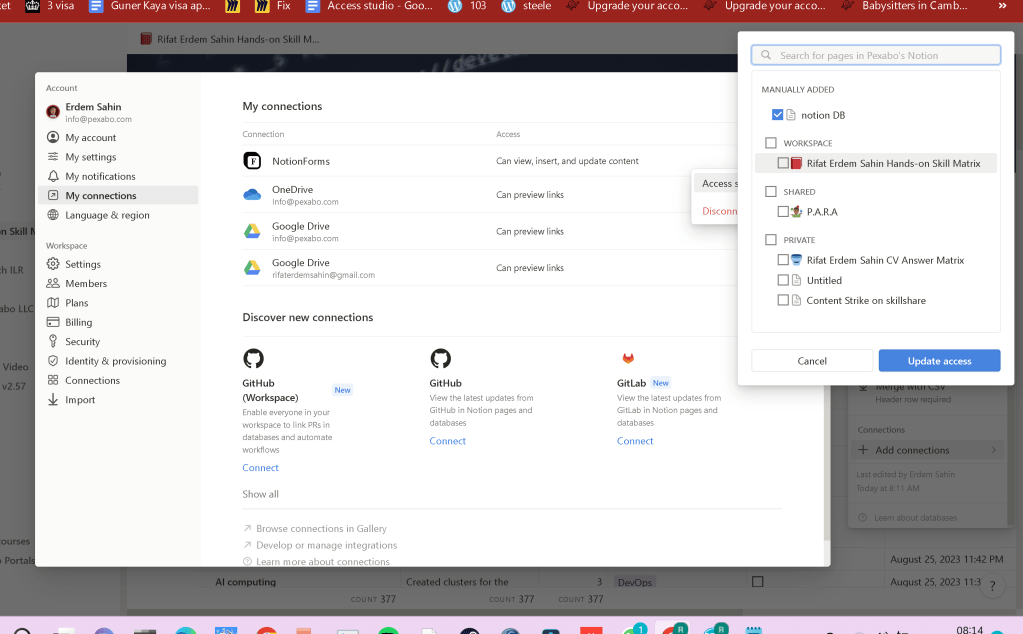Image resolution: width=1023 pixels, height=634 pixels.
Task: Click the Plans map icon
Action: 53,303
